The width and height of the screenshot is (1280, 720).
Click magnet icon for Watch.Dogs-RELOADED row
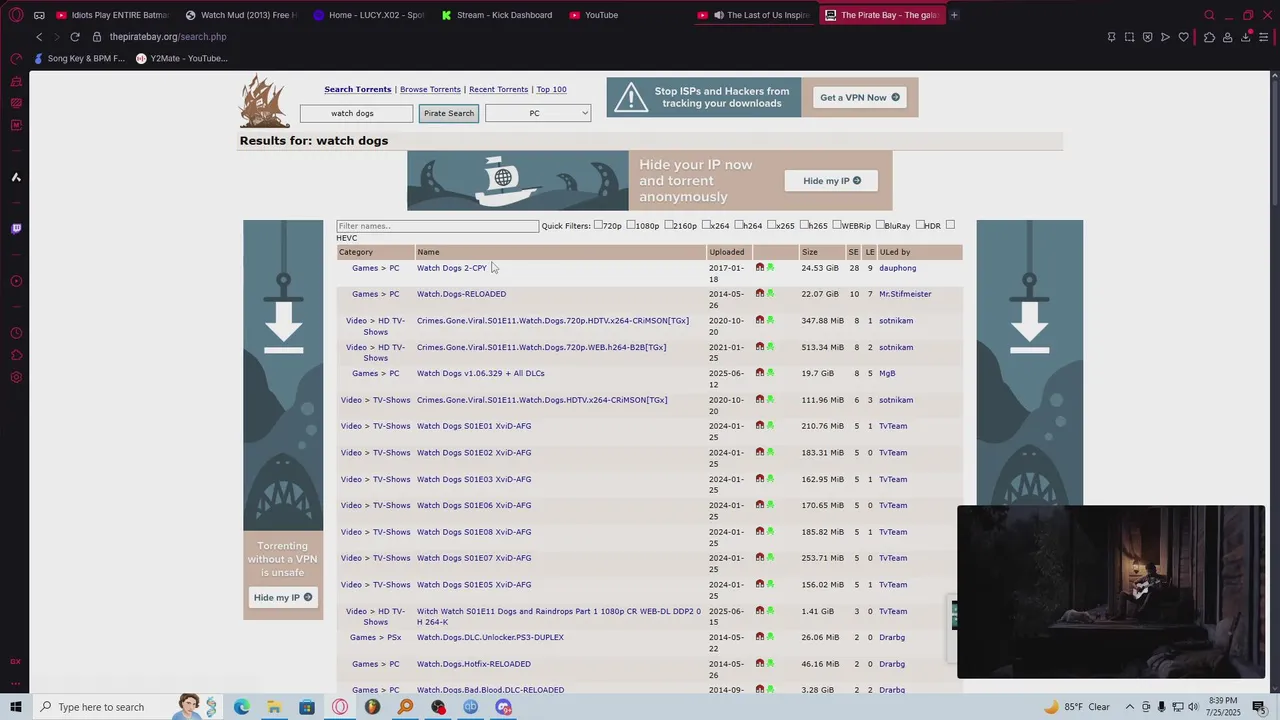click(760, 294)
